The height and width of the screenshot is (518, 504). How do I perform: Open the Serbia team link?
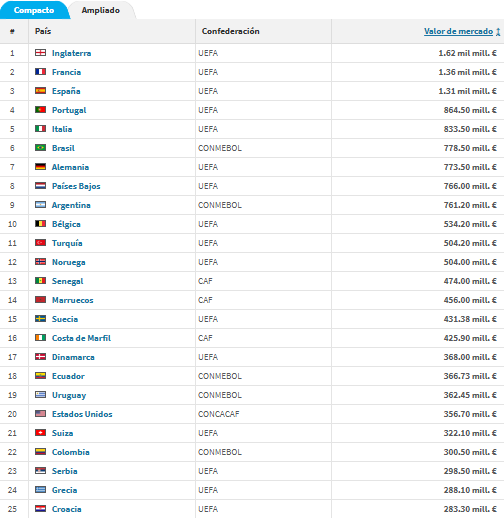click(x=65, y=471)
